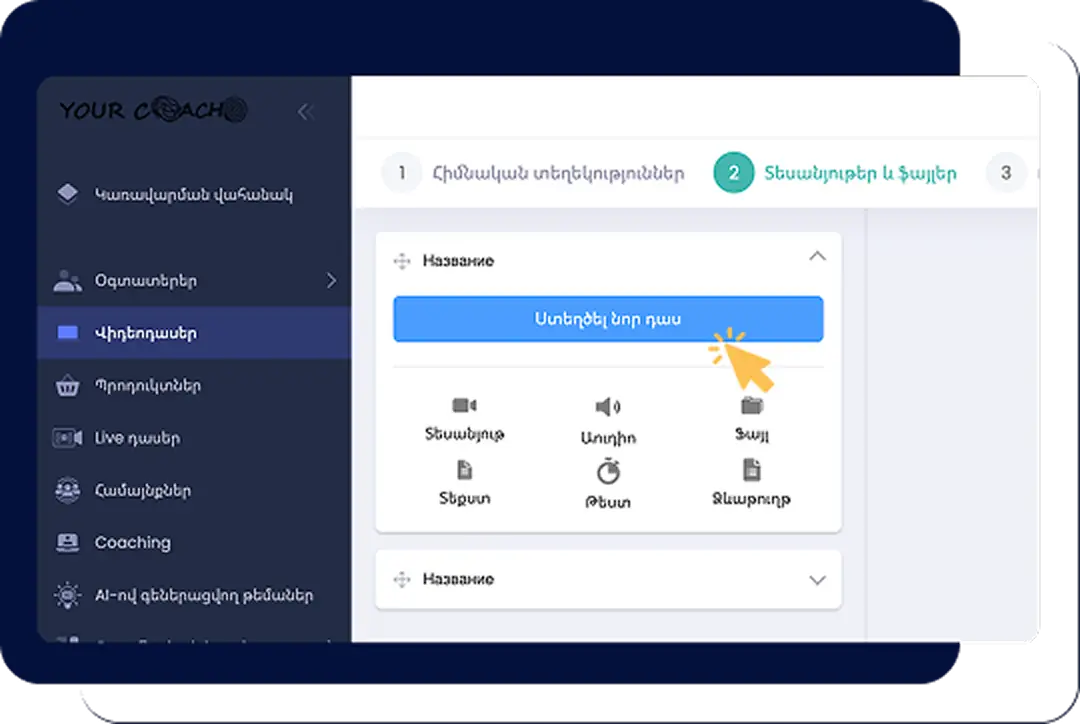The image size is (1080, 724).
Task: Add video with Տեսանյութ camera icon
Action: click(x=464, y=405)
